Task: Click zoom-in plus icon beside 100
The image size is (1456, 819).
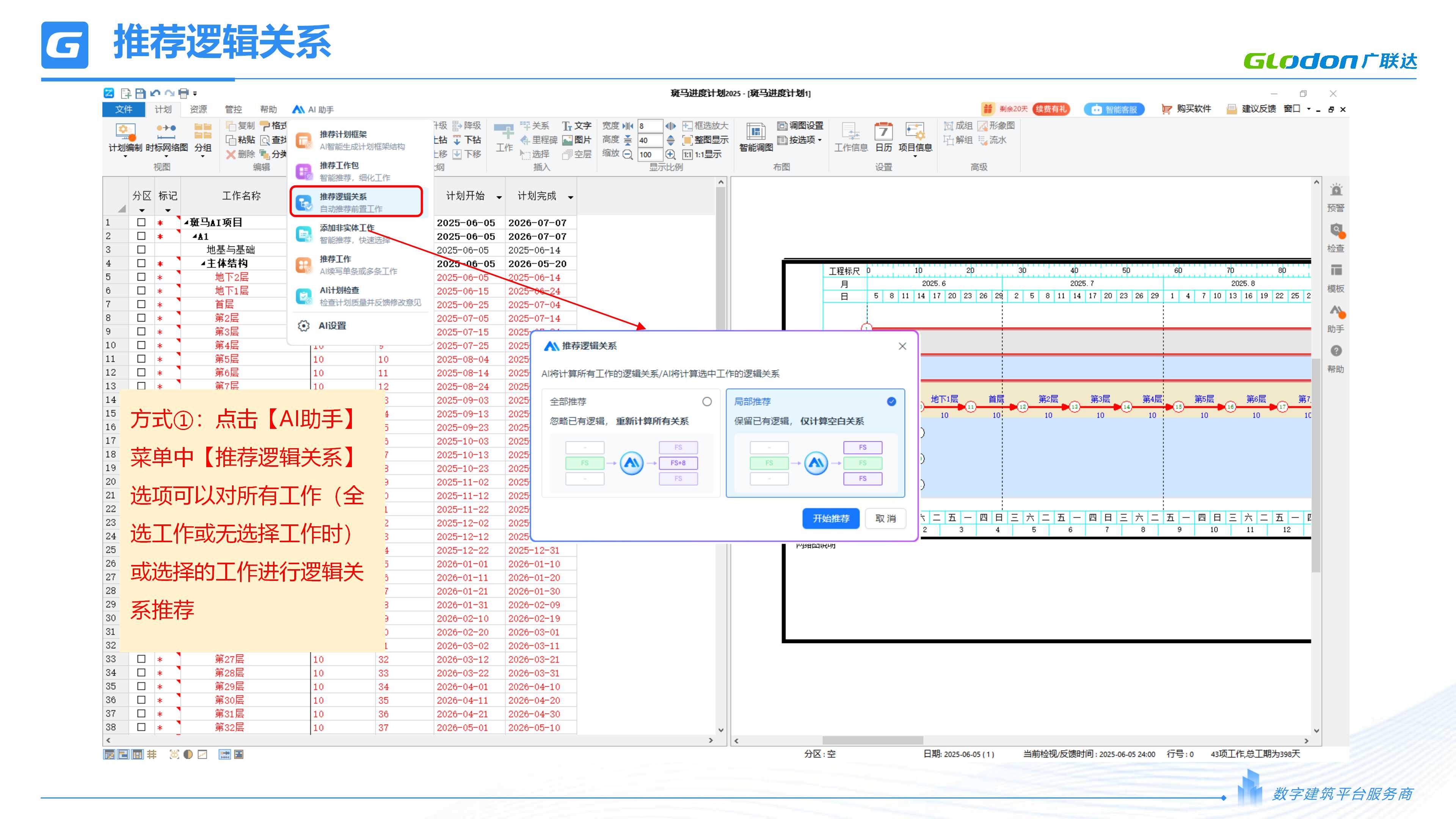Action: click(670, 154)
